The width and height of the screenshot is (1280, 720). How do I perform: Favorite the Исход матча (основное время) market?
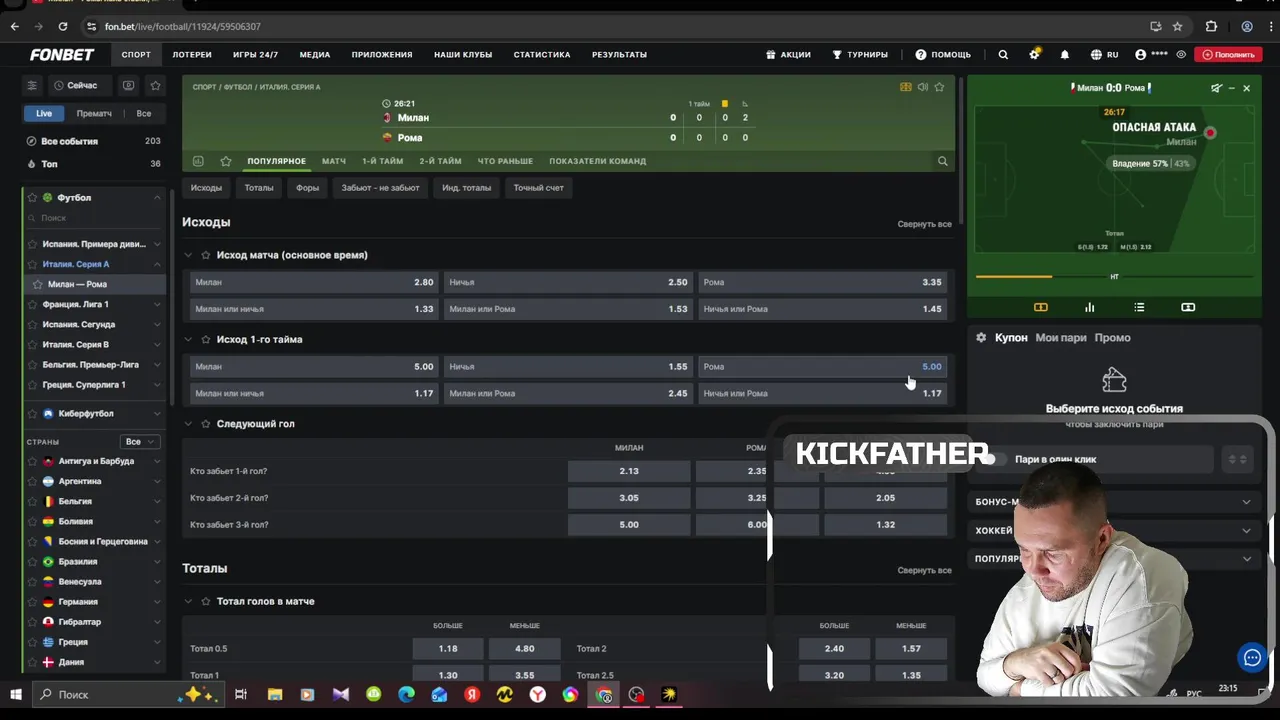[x=206, y=255]
